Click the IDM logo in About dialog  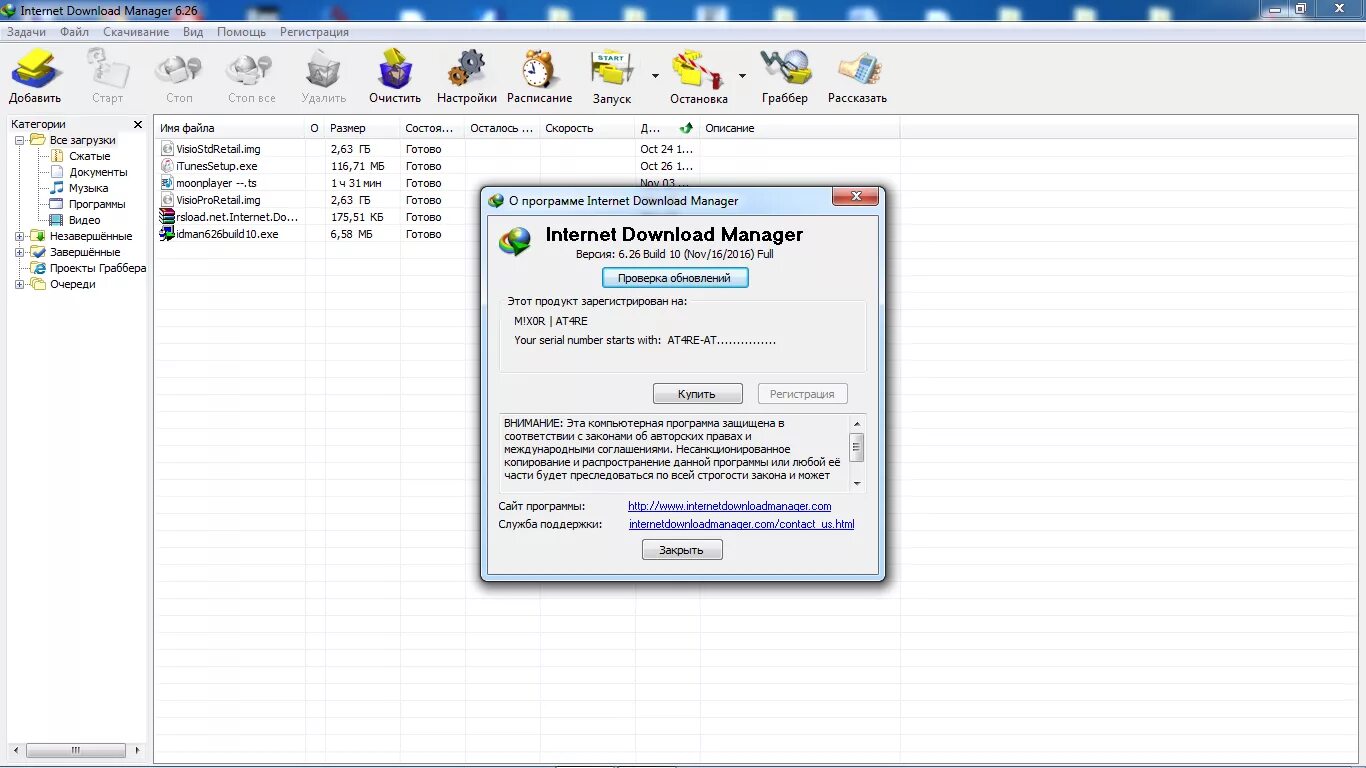click(x=516, y=241)
